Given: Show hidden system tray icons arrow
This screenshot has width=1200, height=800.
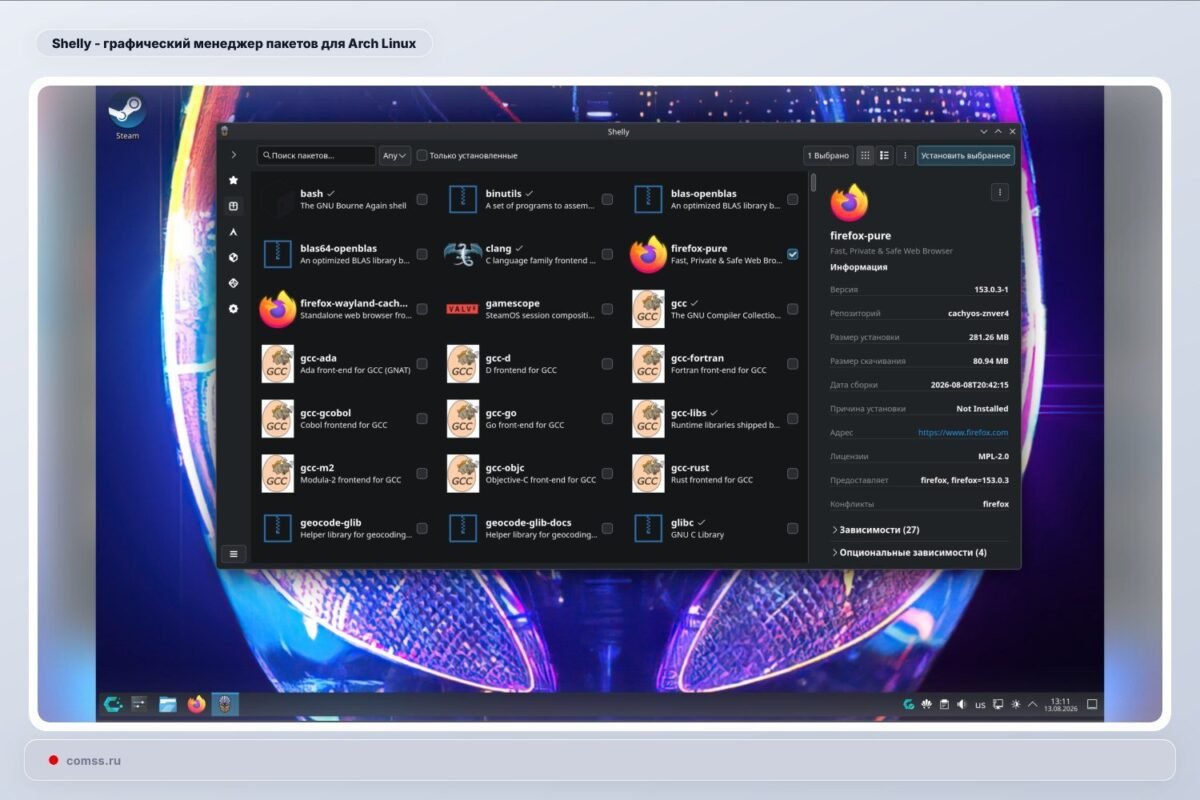Looking at the screenshot, I should pos(1033,704).
